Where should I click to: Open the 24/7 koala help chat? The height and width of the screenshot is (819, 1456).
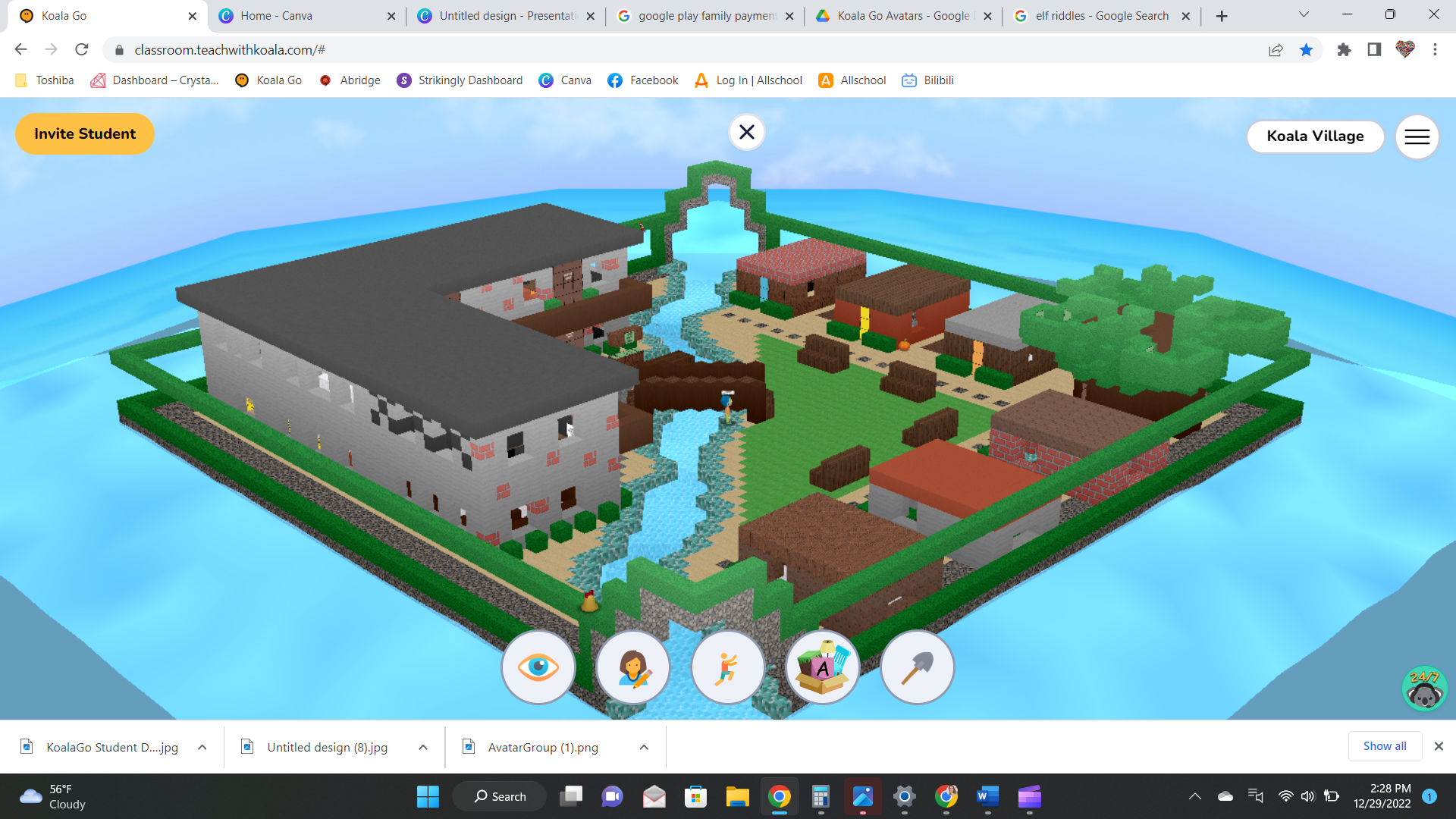(x=1424, y=689)
